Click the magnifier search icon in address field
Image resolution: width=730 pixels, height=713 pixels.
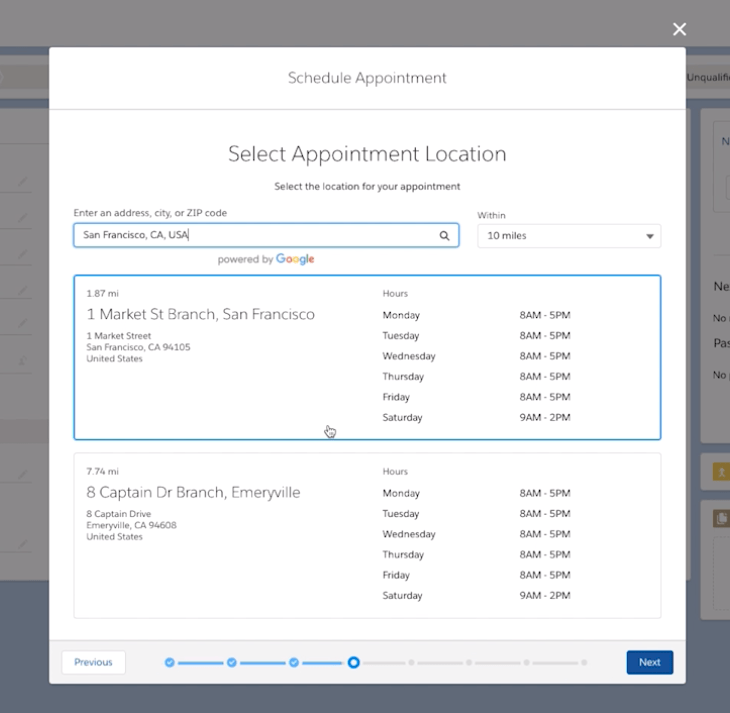tap(444, 236)
